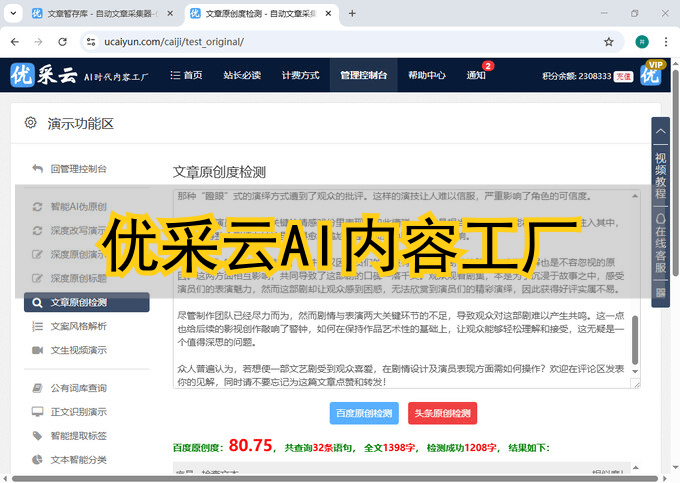
Task: Collapse the right floating panel with chevron
Action: tap(660, 130)
